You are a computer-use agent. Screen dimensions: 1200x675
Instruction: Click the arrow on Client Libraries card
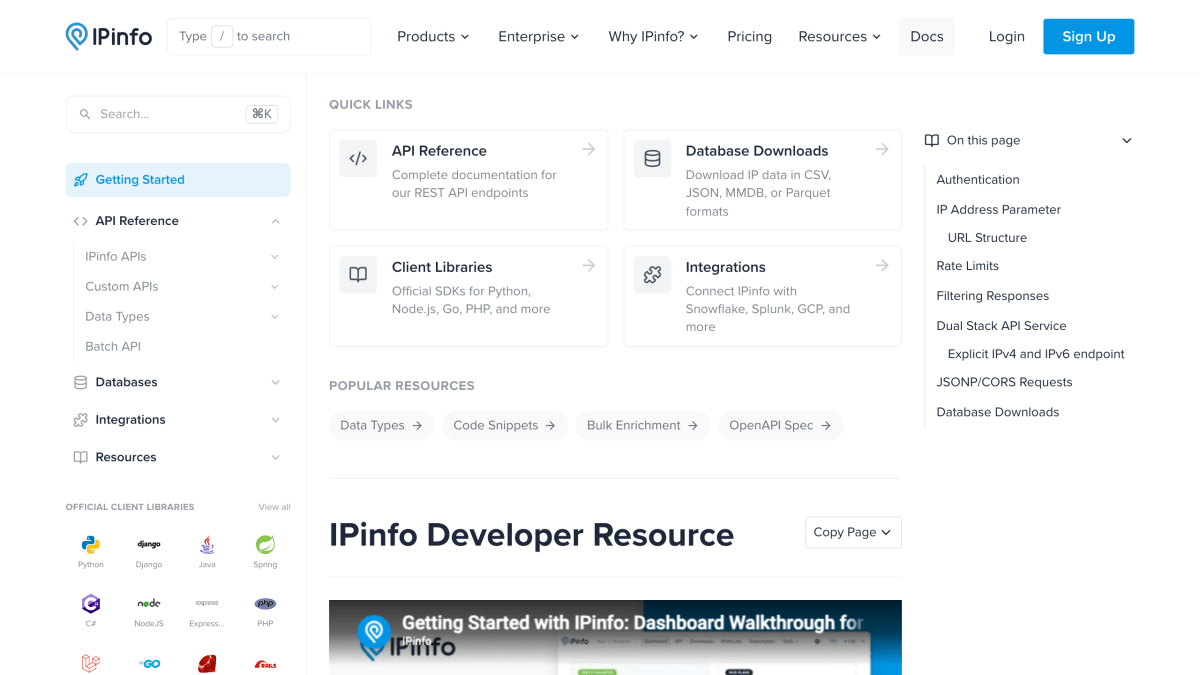pyautogui.click(x=589, y=265)
